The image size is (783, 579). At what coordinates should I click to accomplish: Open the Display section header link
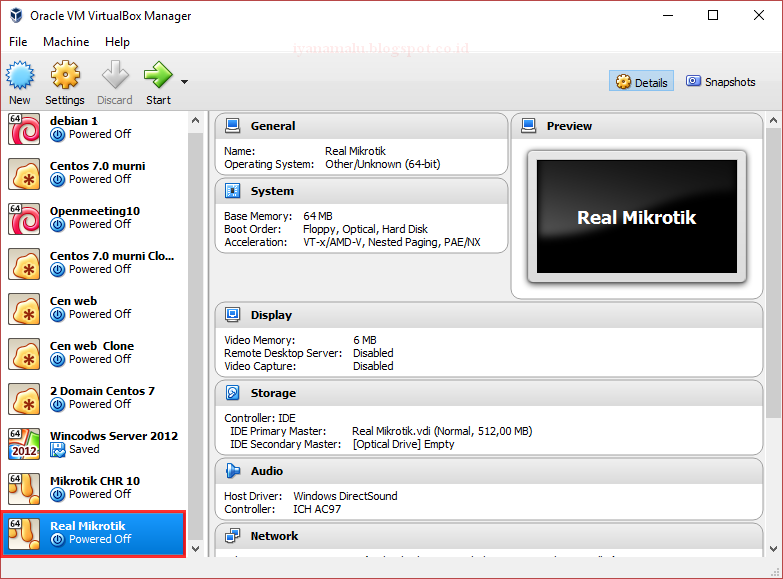click(271, 315)
